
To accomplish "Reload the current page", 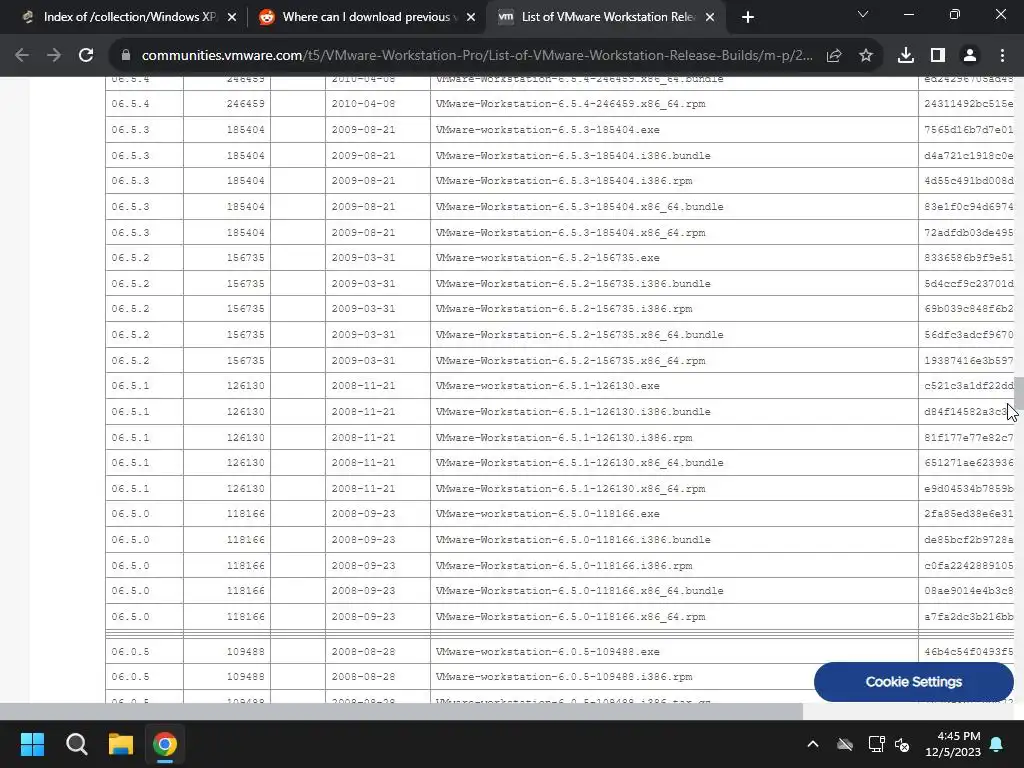I will [x=86, y=56].
